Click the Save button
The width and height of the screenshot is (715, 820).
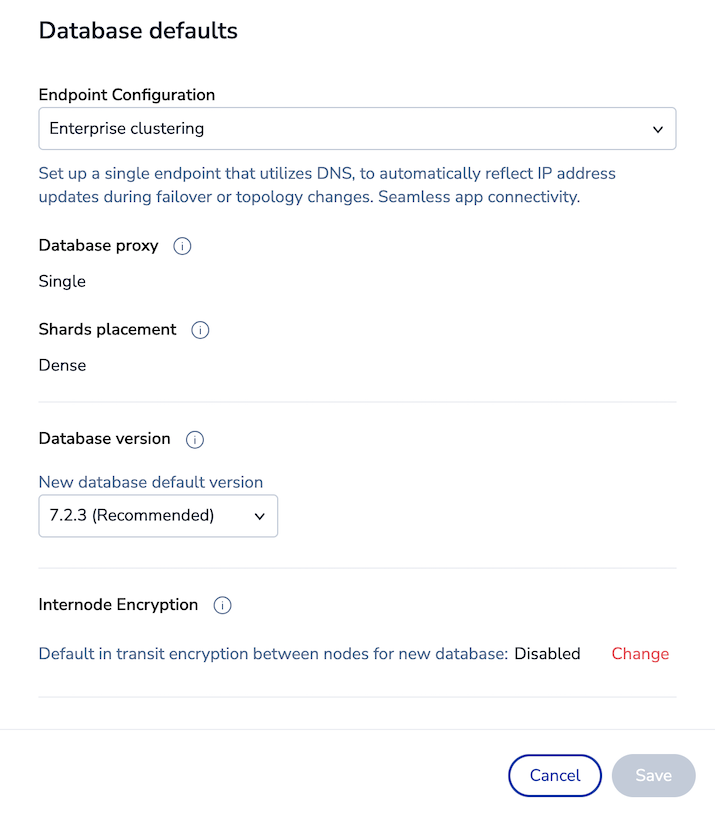tap(653, 775)
